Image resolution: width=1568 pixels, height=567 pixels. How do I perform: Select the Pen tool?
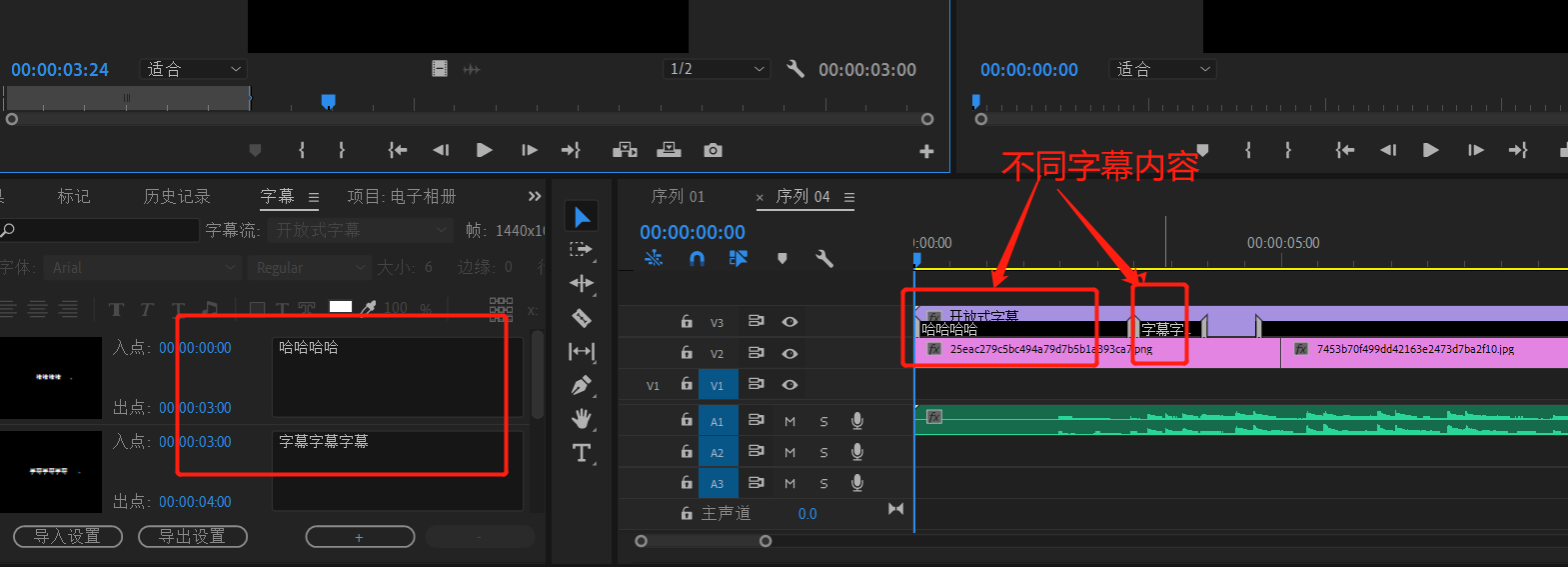582,385
